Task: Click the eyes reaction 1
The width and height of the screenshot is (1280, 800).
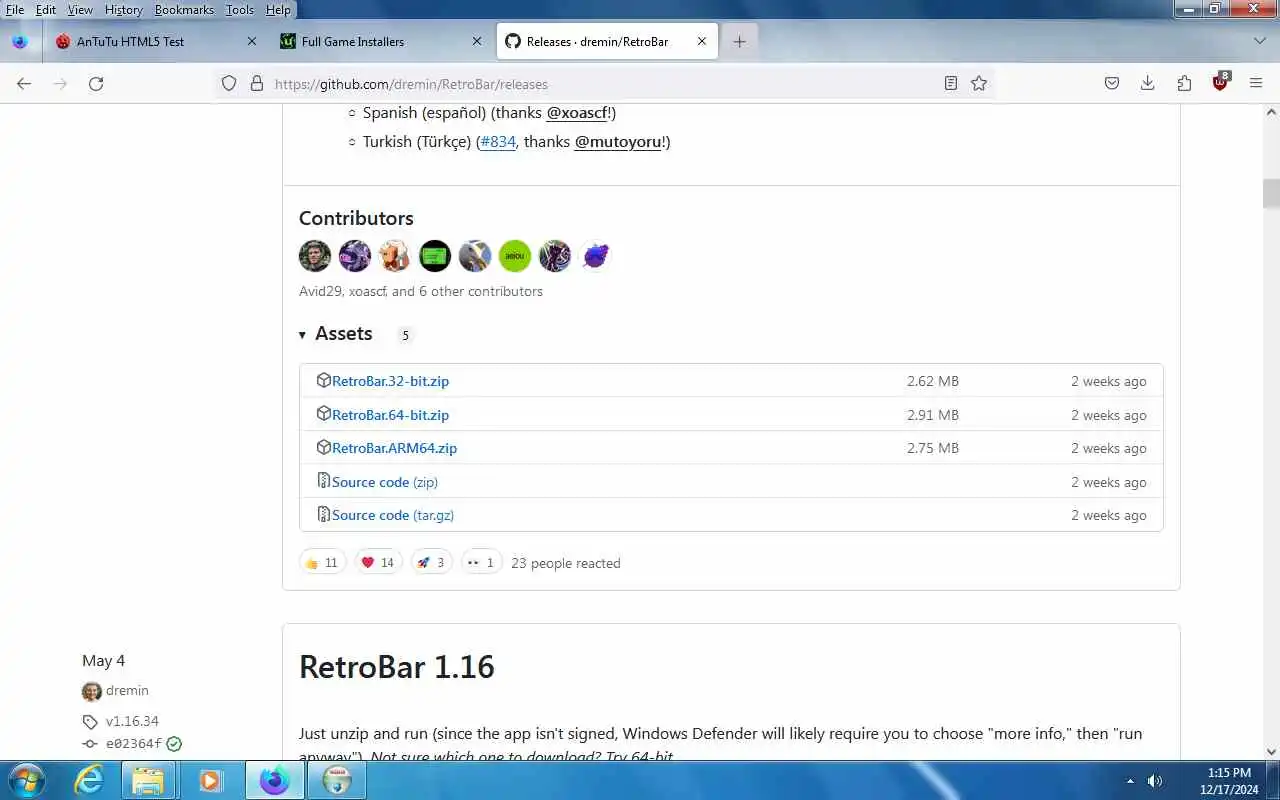Action: tap(481, 563)
